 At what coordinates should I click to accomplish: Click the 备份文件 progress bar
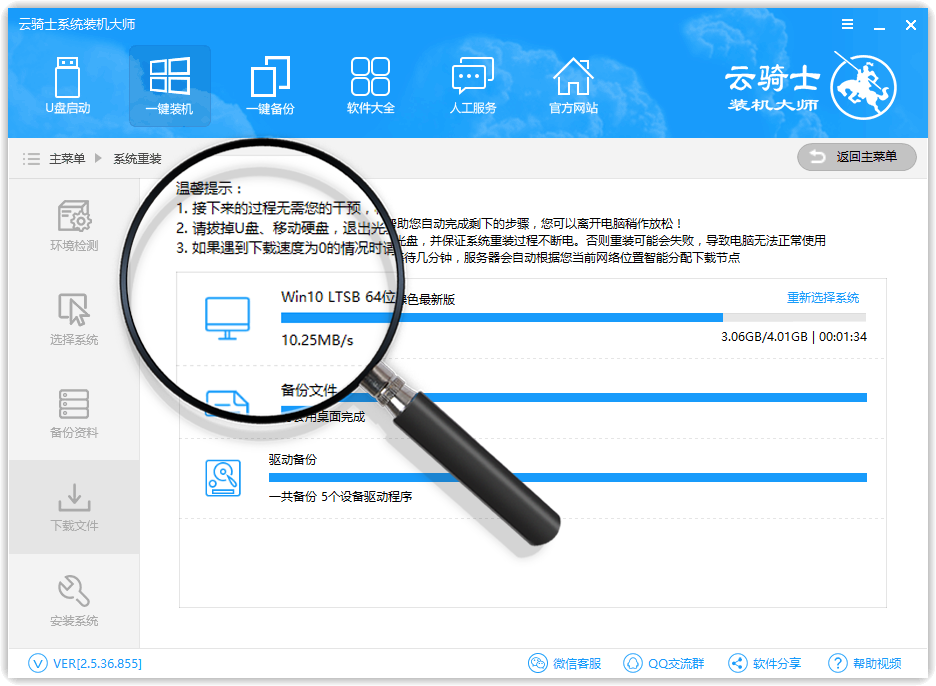[573, 398]
